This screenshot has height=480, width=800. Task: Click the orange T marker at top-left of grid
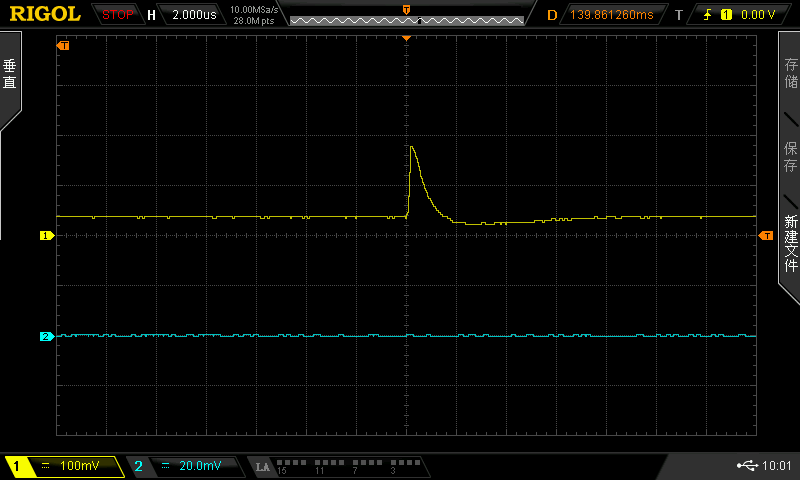(63, 46)
